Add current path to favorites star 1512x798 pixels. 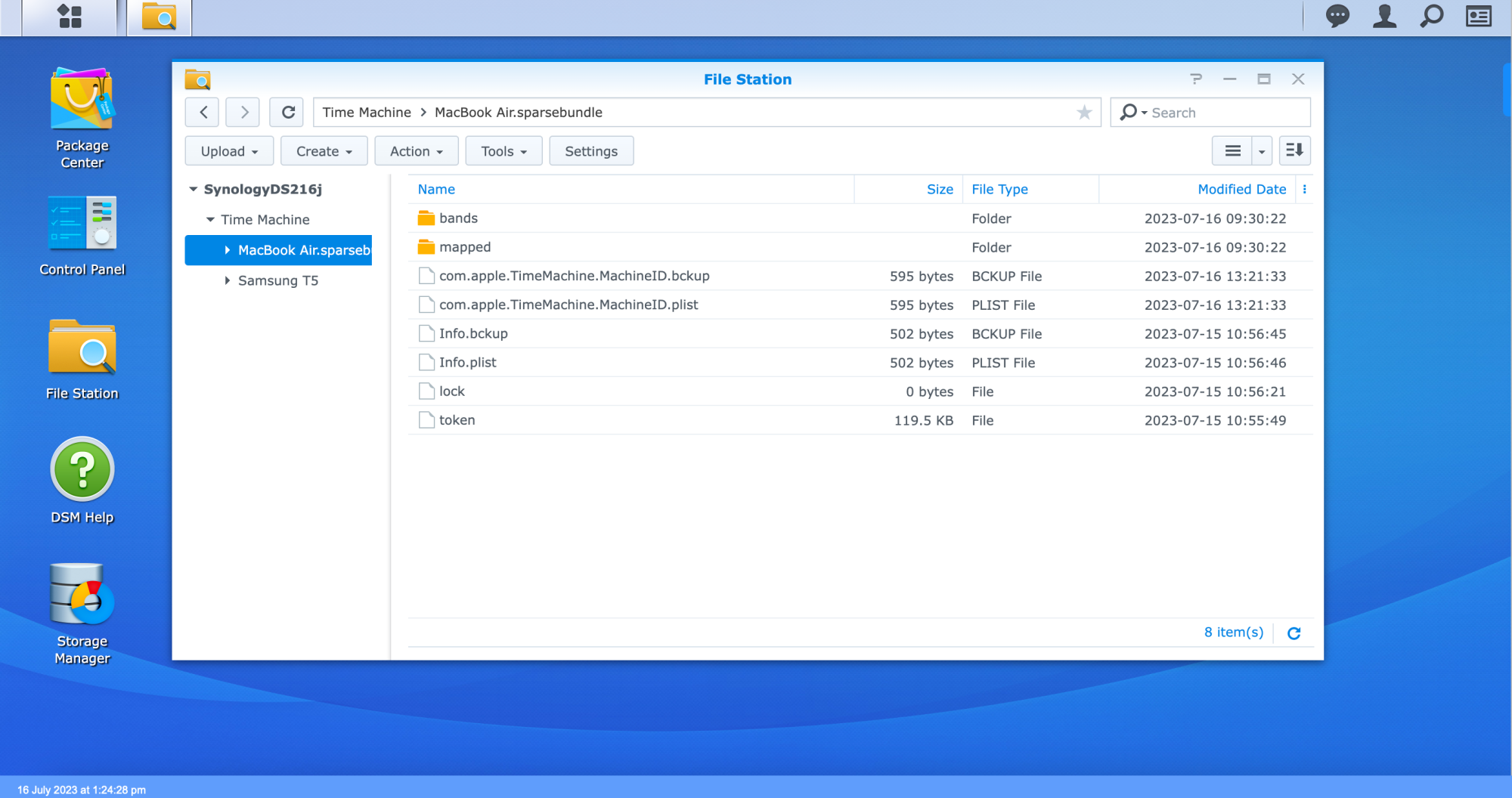point(1084,112)
